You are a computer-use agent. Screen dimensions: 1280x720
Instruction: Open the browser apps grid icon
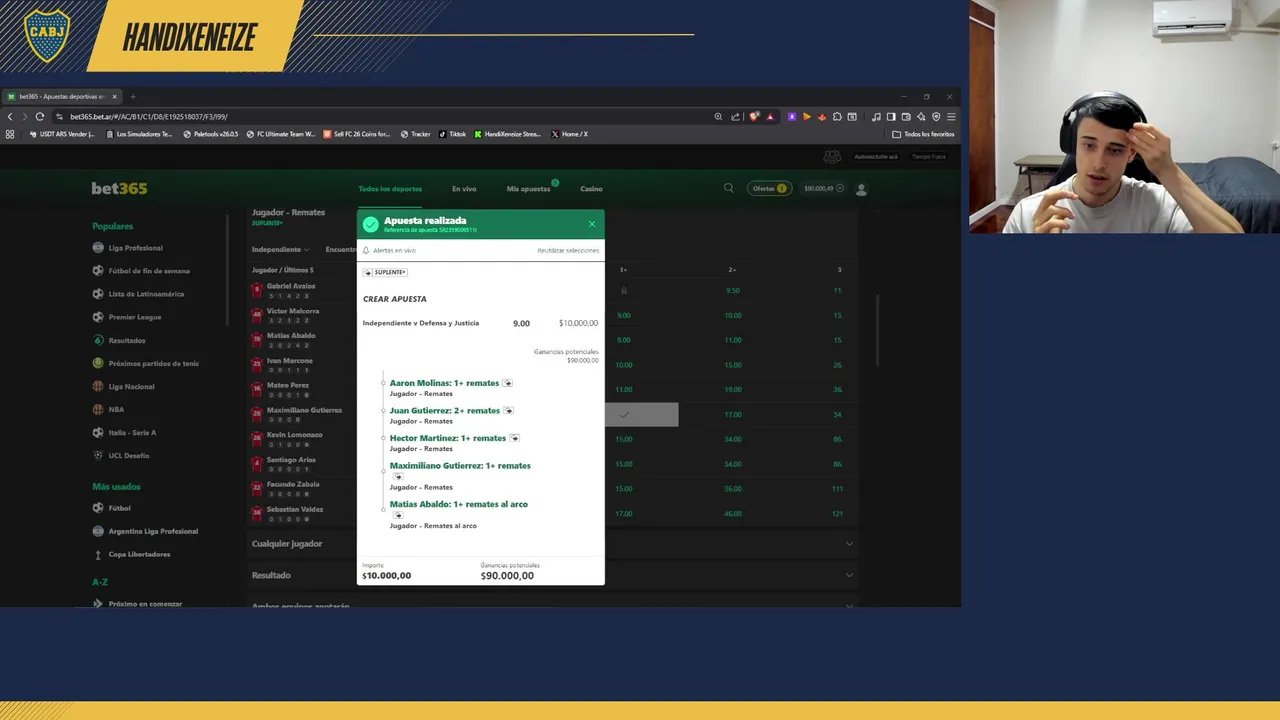(x=10, y=134)
